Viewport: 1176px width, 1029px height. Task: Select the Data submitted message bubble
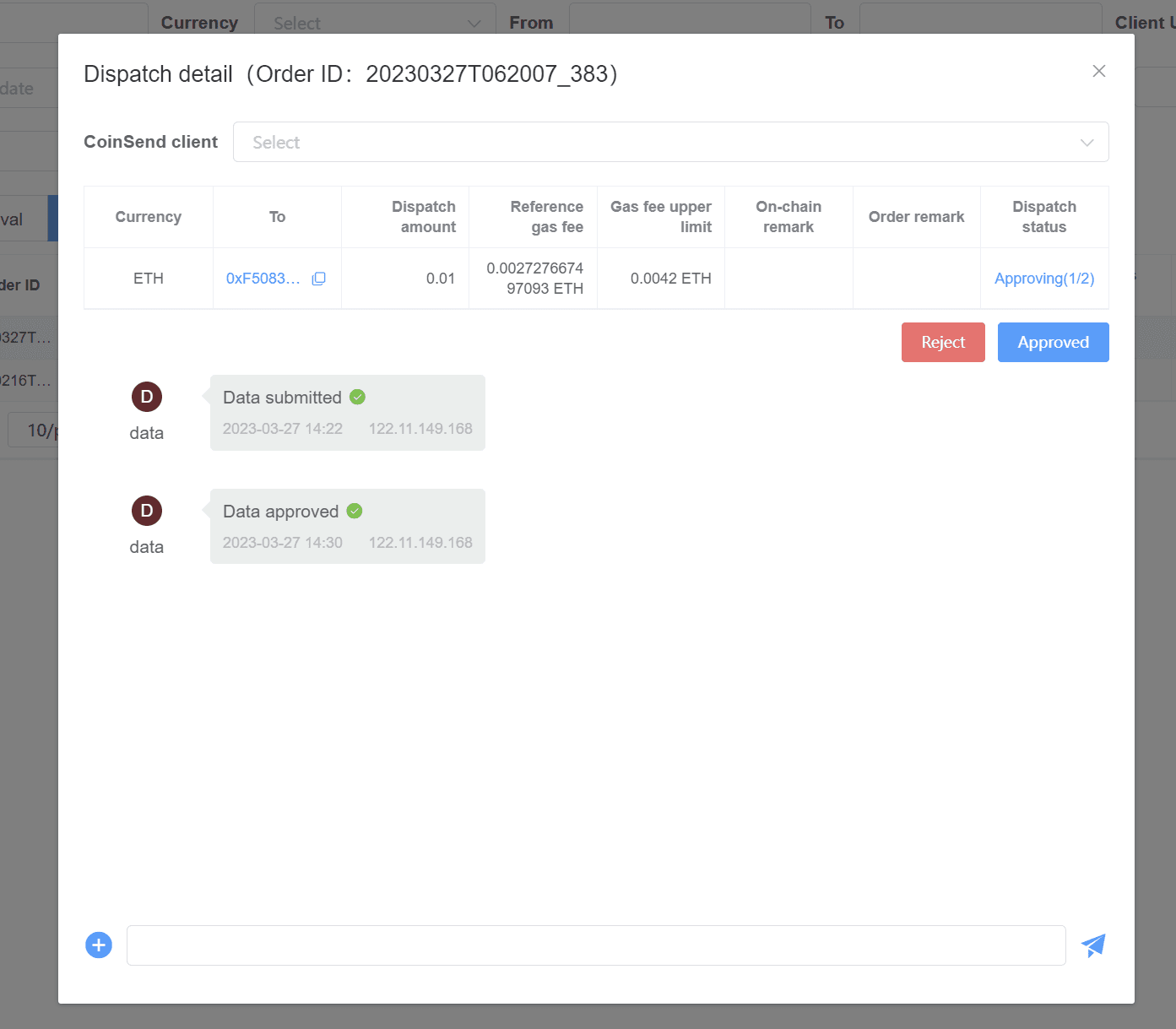[x=347, y=413]
